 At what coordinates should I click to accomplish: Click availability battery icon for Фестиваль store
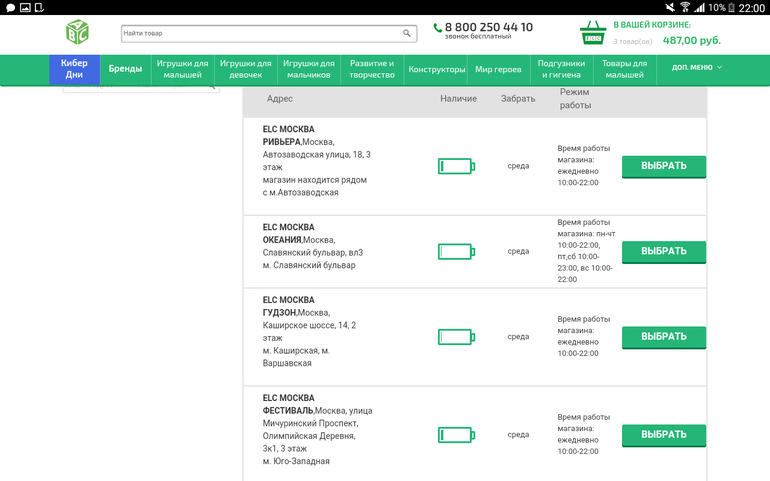[456, 435]
